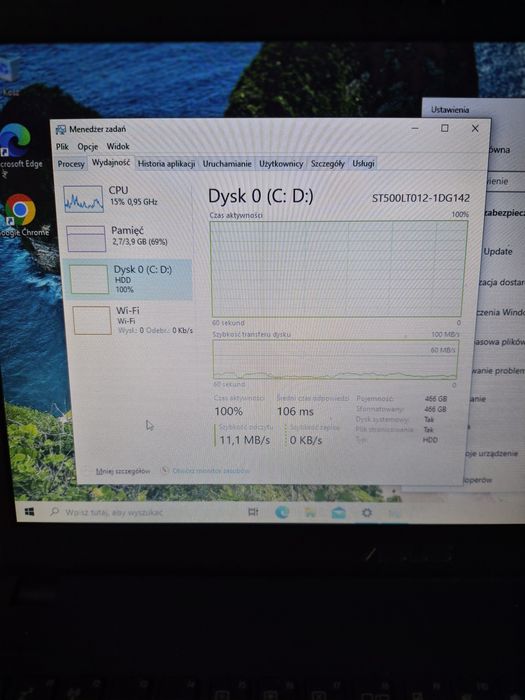The height and width of the screenshot is (700, 525).
Task: Click the 100 MB/s graph scale label
Action: [x=445, y=334]
